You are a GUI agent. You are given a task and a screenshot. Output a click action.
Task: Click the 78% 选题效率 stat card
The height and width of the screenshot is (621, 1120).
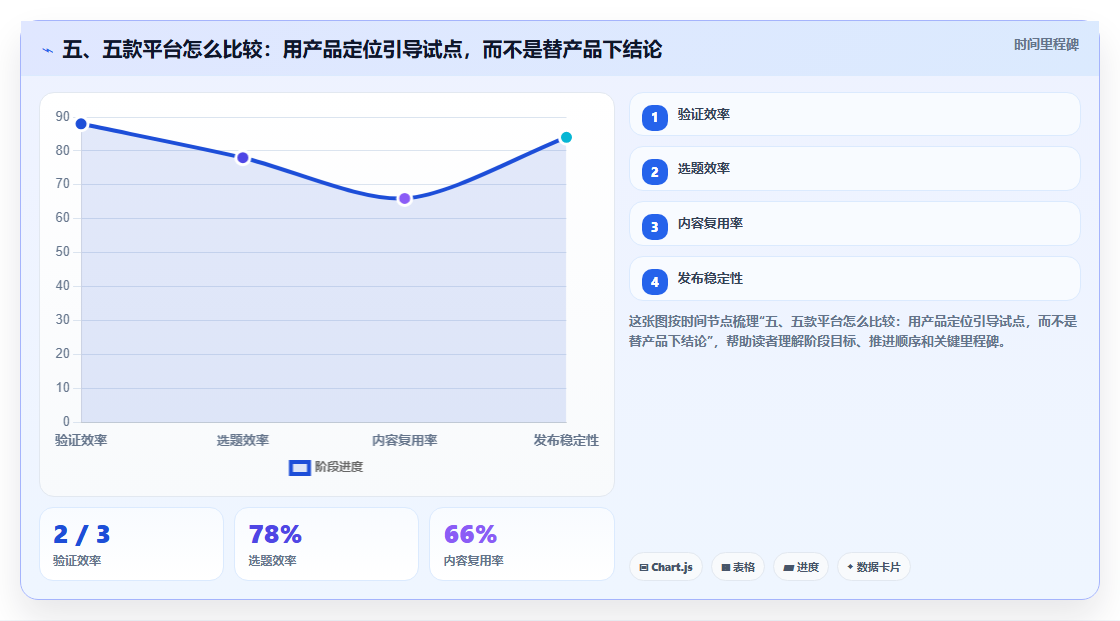click(326, 544)
